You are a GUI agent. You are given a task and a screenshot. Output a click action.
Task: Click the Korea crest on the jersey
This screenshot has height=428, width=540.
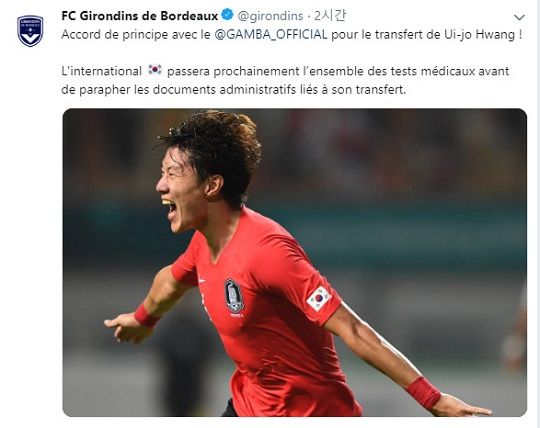(234, 298)
